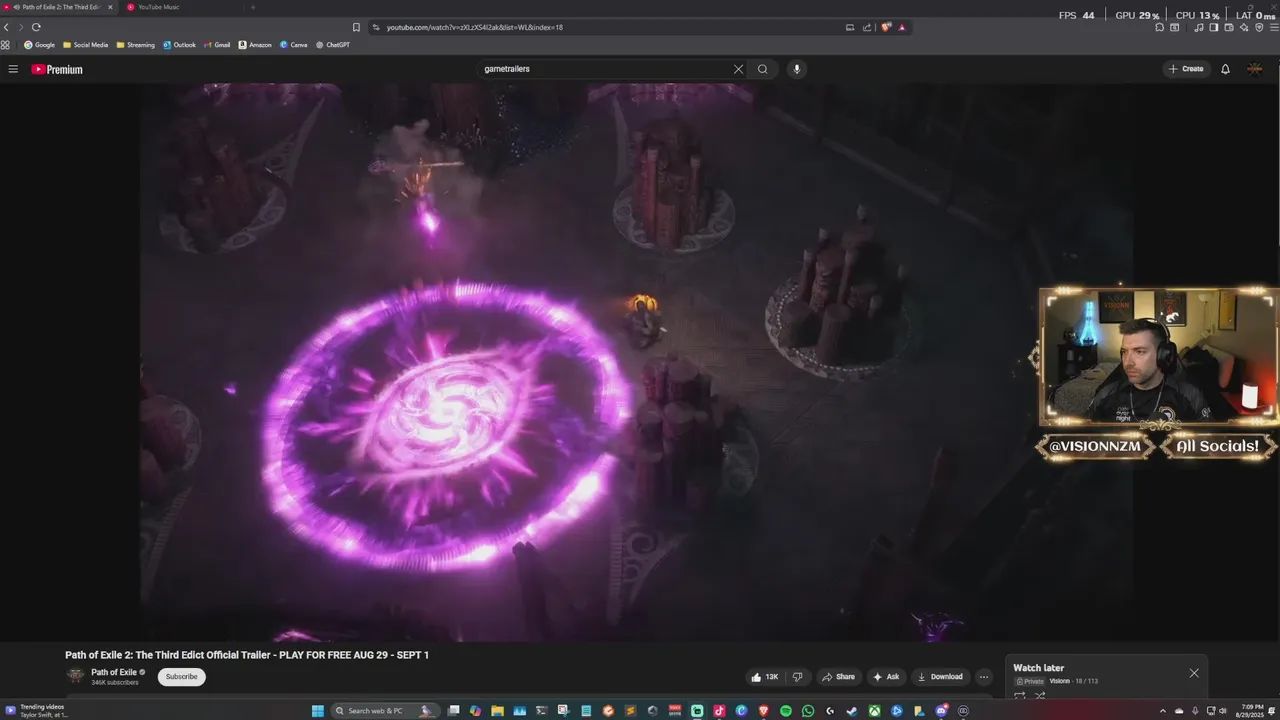Close the Watch later playlist panel

tap(1193, 673)
